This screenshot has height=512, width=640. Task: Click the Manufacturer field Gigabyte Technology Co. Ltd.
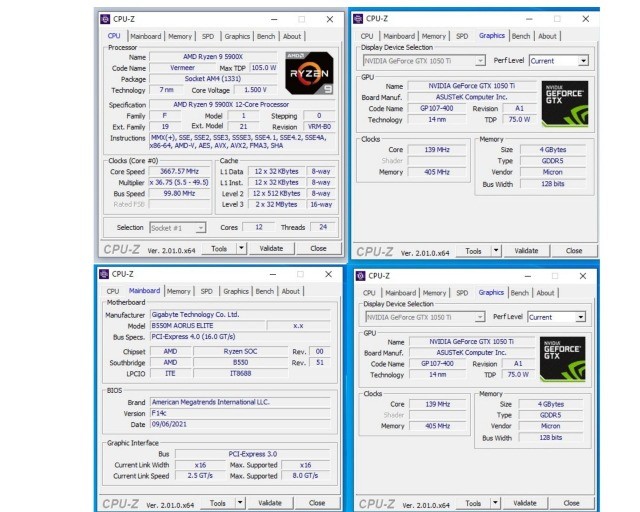[x=240, y=315]
